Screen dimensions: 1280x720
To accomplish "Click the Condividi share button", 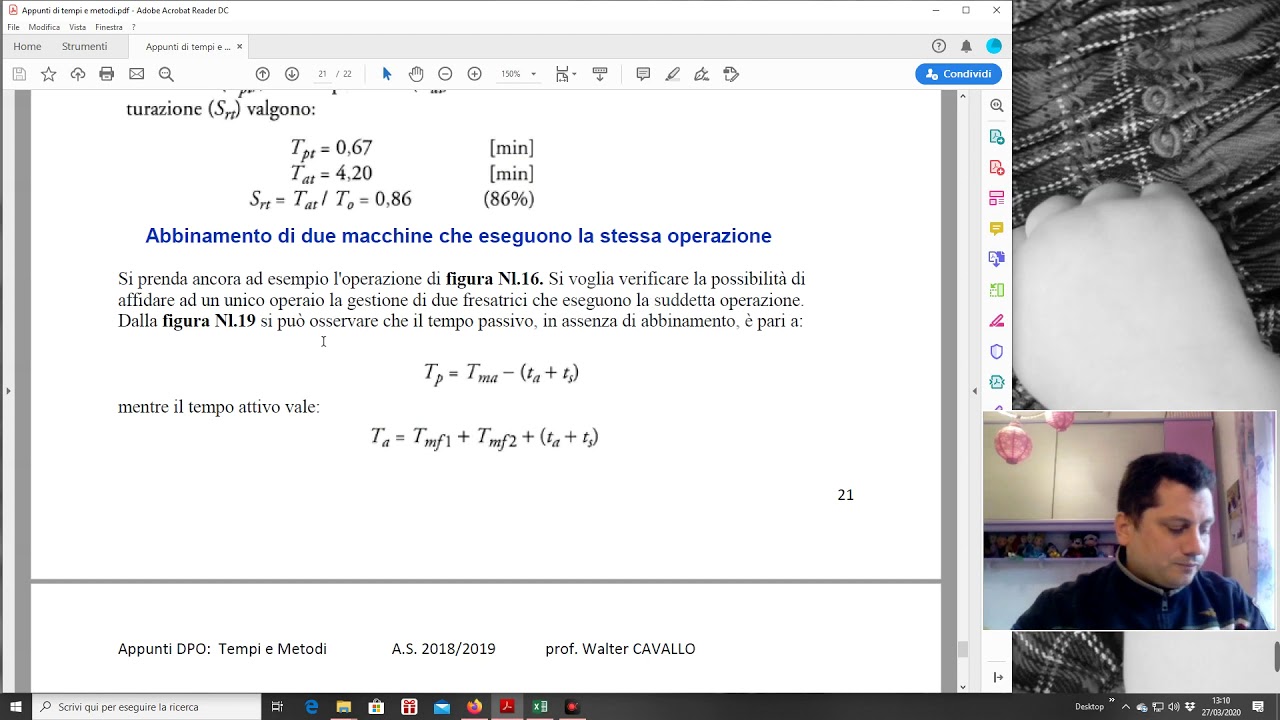I will pos(958,74).
